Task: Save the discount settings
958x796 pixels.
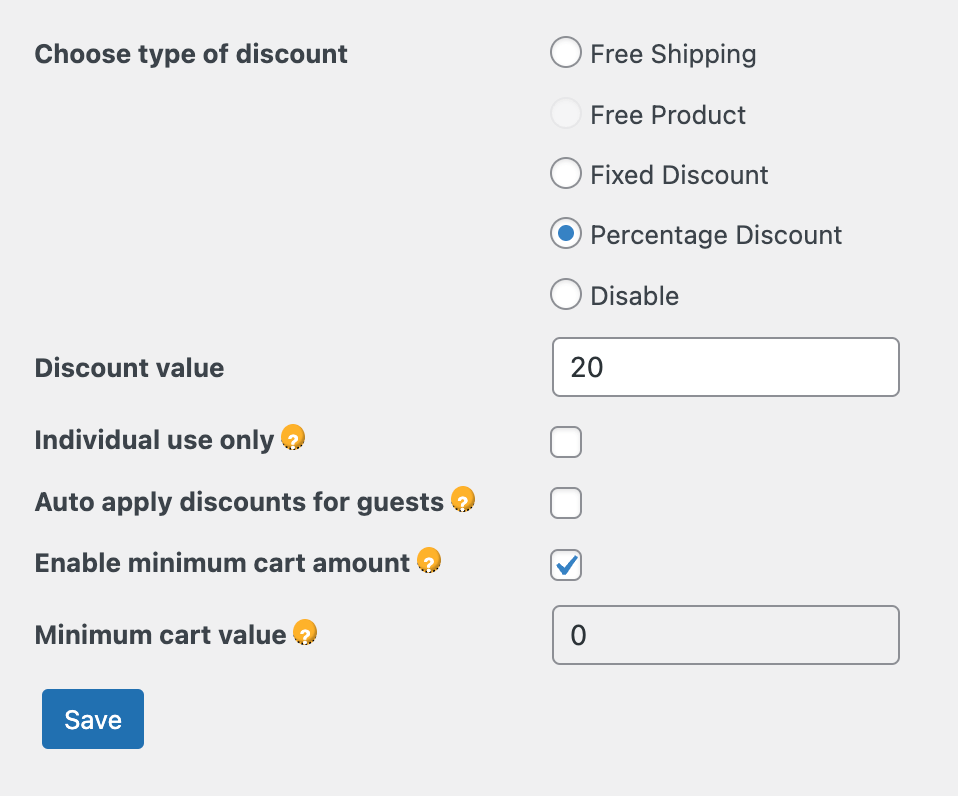Action: point(93,719)
